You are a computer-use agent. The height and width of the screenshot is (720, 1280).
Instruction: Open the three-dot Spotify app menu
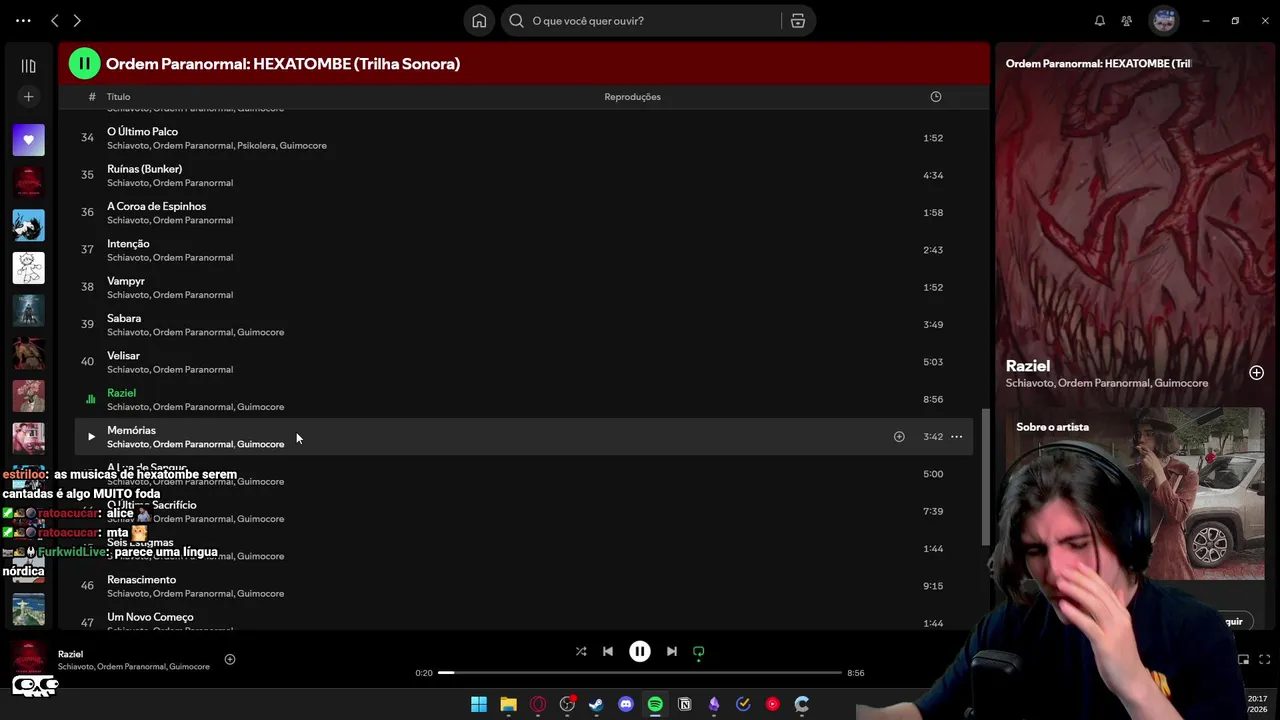pos(23,21)
